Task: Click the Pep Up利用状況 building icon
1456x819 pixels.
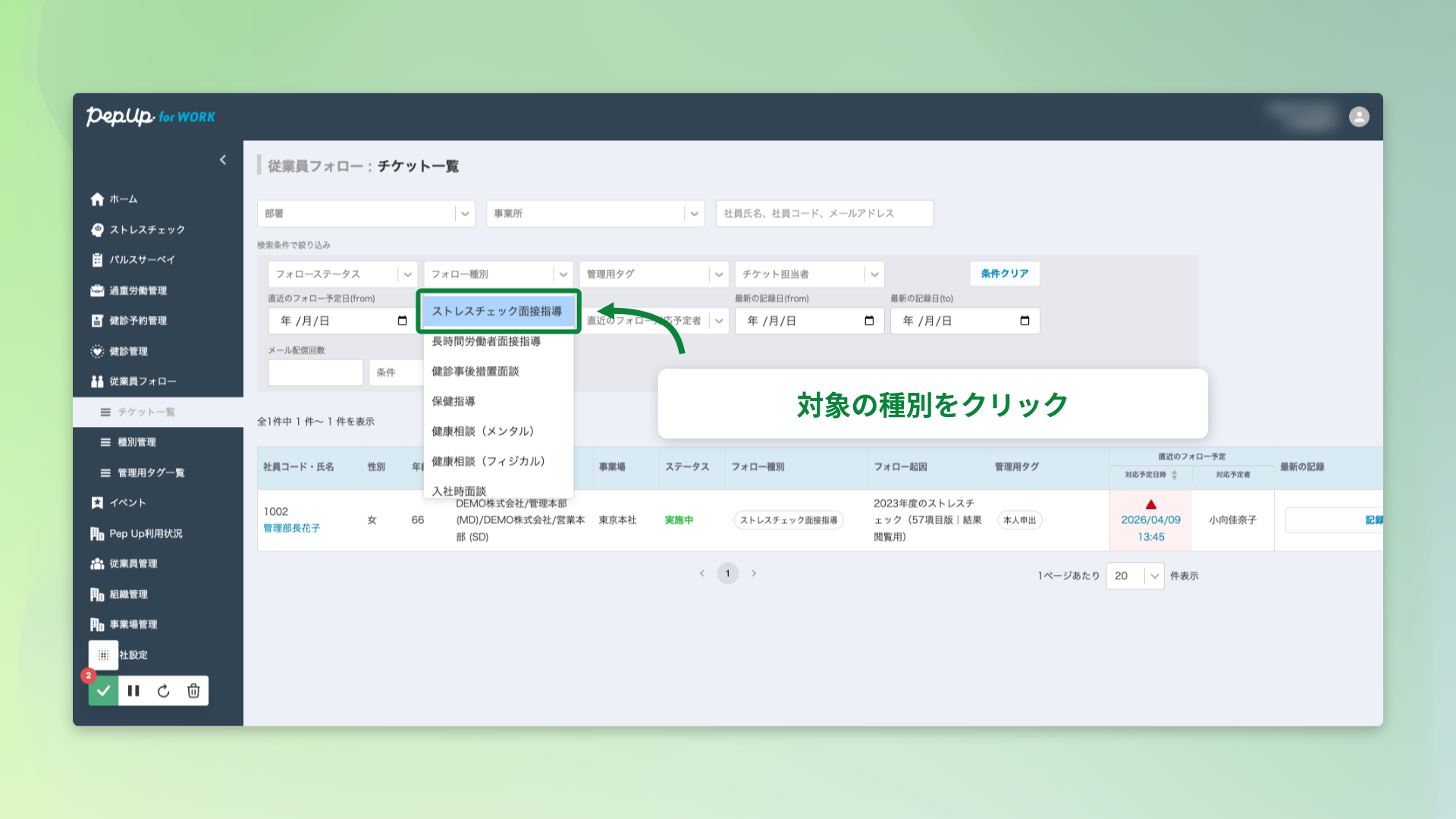Action: coord(97,534)
